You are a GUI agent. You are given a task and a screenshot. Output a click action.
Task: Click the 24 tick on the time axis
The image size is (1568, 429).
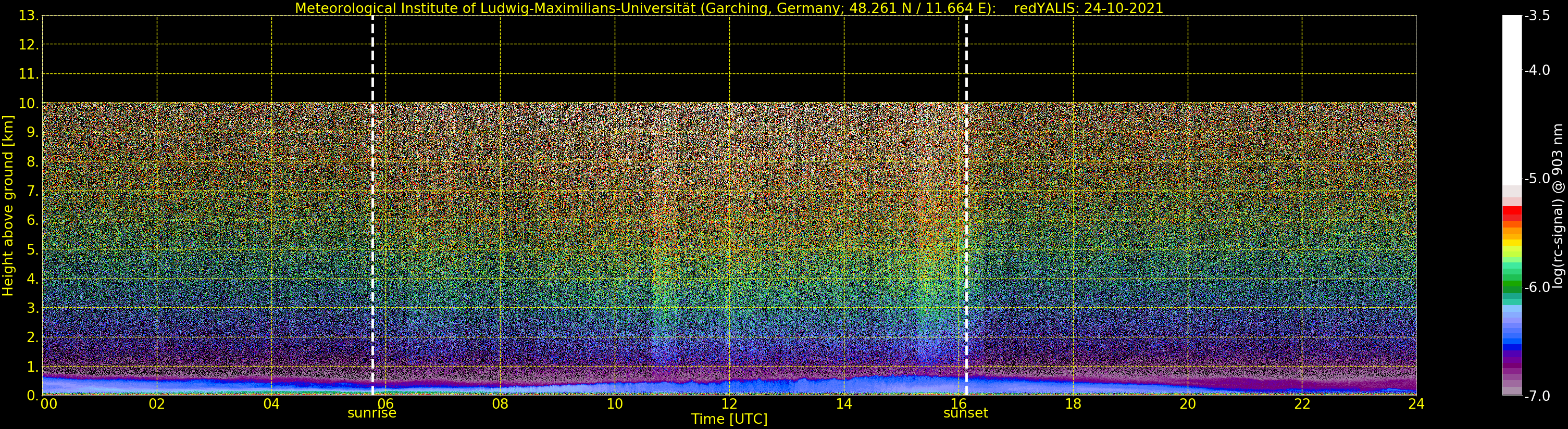pos(1416,404)
